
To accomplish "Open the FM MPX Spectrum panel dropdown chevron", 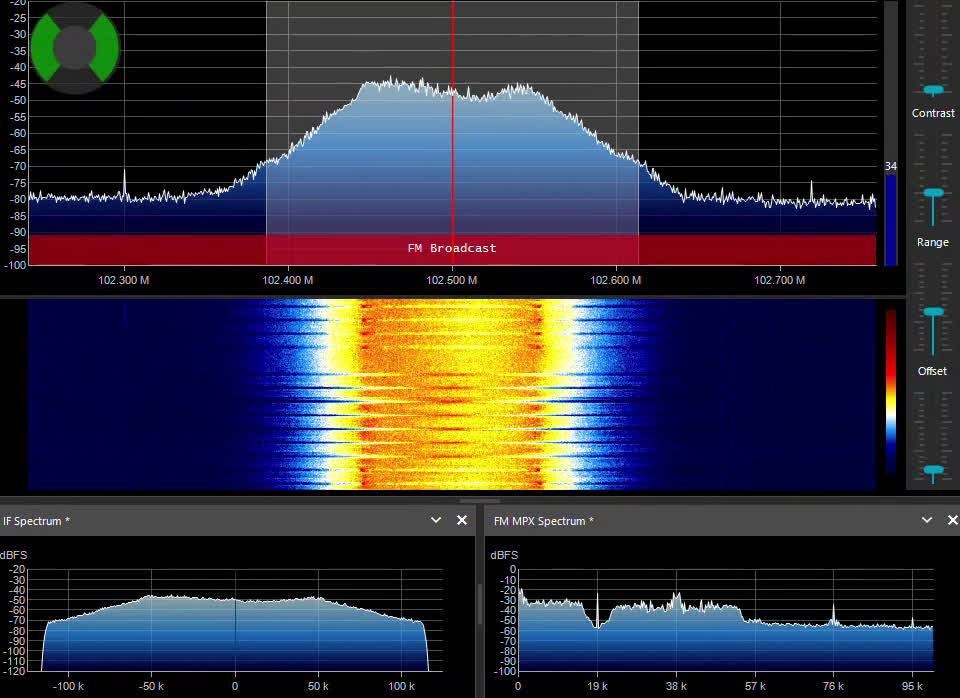I will click(926, 520).
